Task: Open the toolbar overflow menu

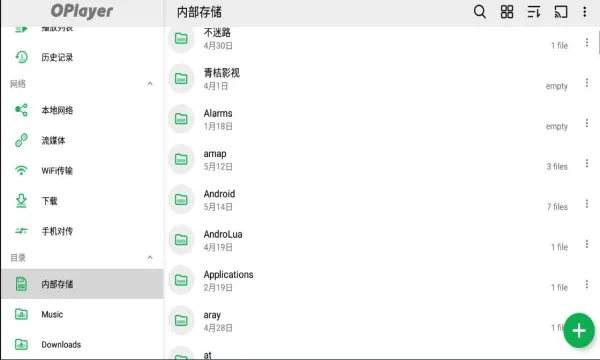Action: [585, 12]
